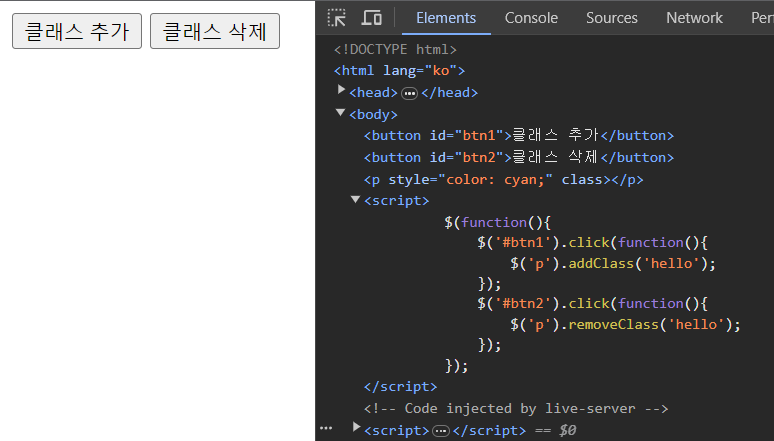Click the addClass('hello') code line
Image resolution: width=774 pixels, height=441 pixels.
coord(613,263)
